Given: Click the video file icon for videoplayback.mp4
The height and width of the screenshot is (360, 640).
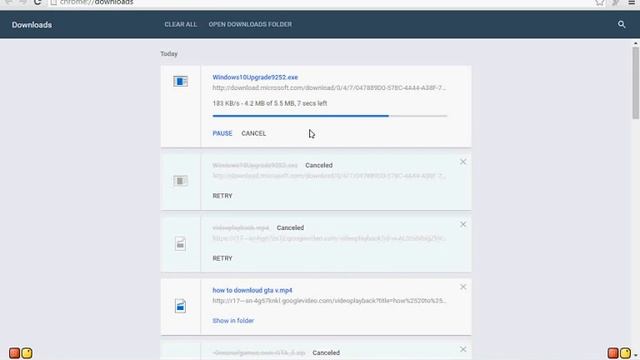Looking at the screenshot, I should [x=180, y=244].
